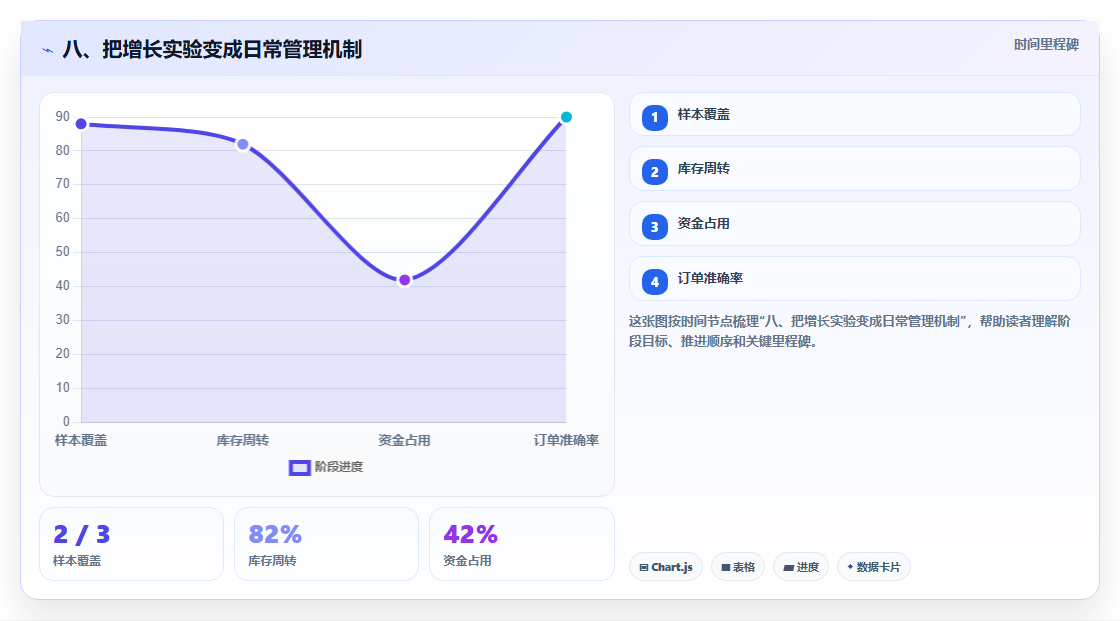
Task: Select the 资金占用 data point at 42
Action: point(404,280)
